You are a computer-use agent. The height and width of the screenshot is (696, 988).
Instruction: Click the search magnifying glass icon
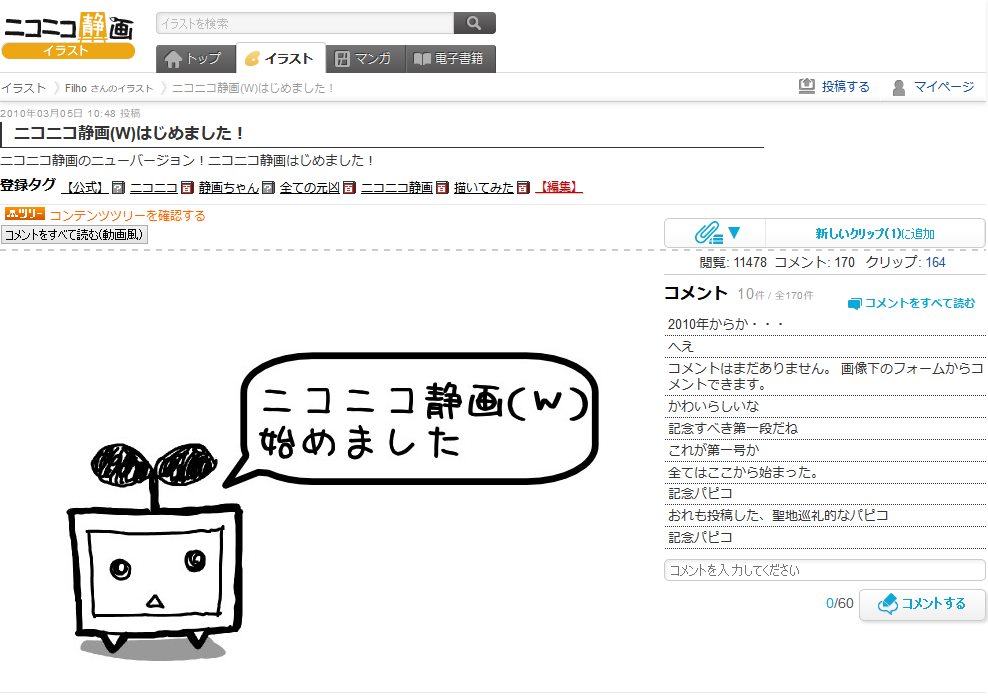click(x=474, y=22)
